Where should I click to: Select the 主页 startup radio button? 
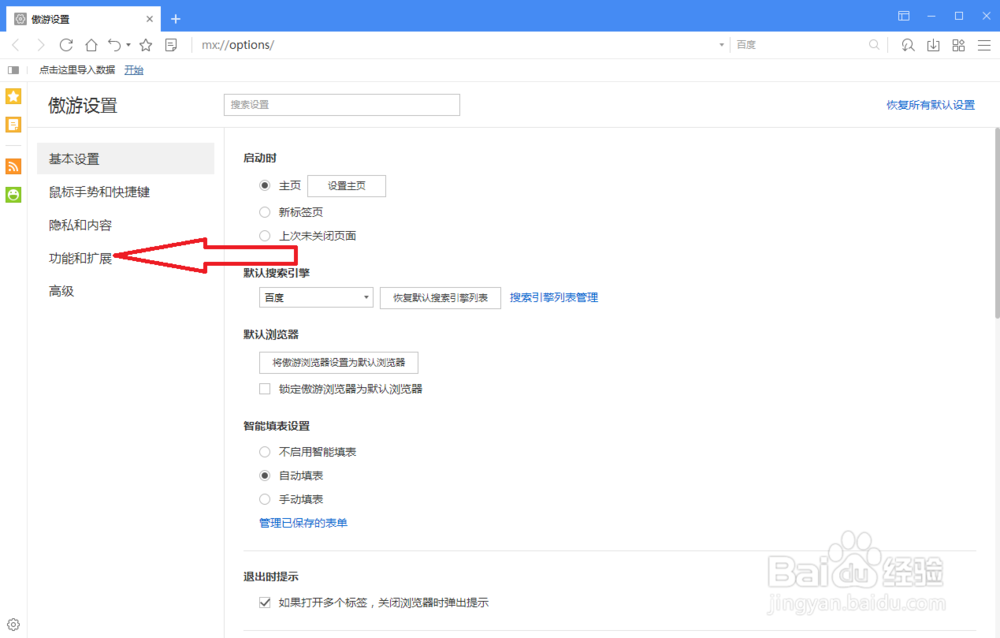coord(265,186)
